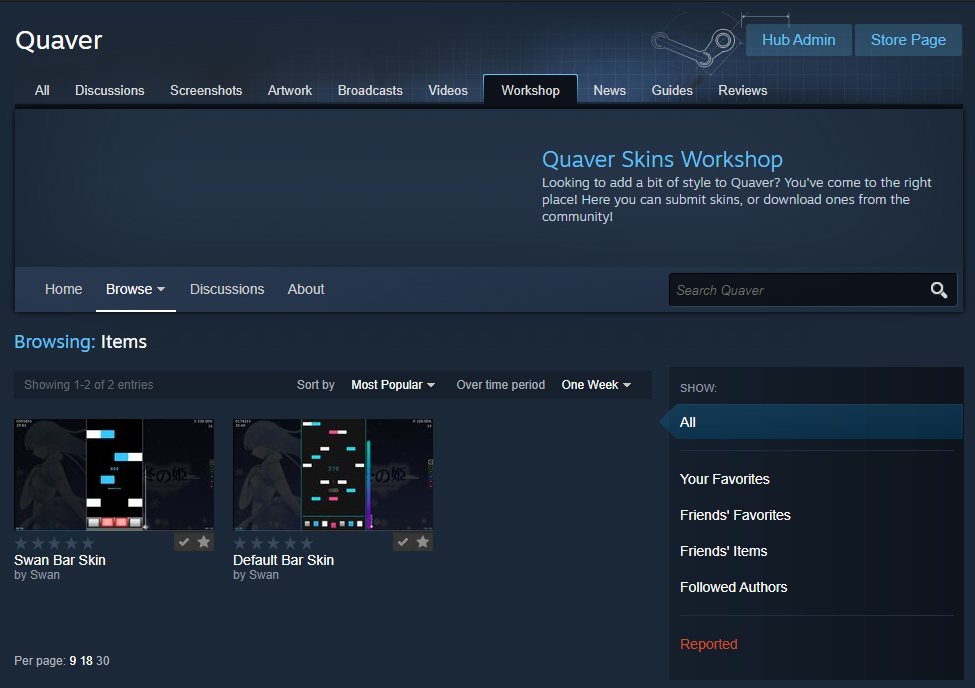Go to the Store Page
The width and height of the screenshot is (975, 688).
point(907,40)
